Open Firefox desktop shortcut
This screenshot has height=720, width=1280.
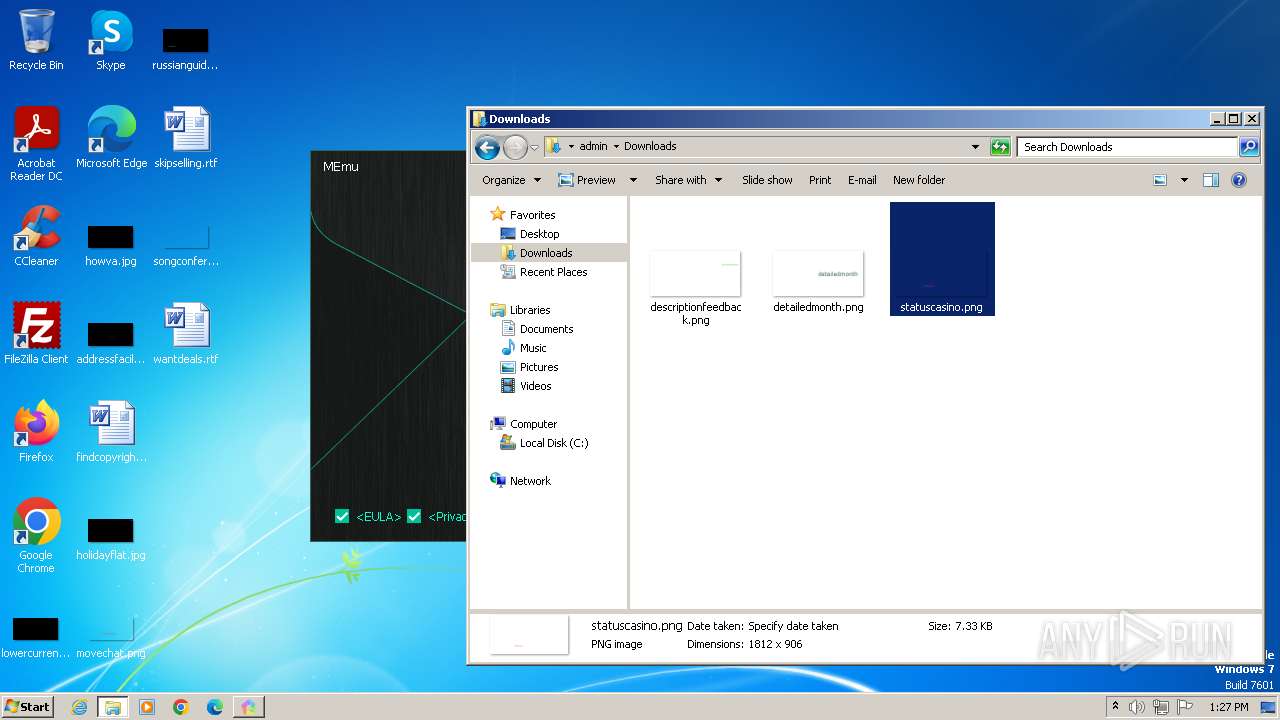tap(36, 432)
